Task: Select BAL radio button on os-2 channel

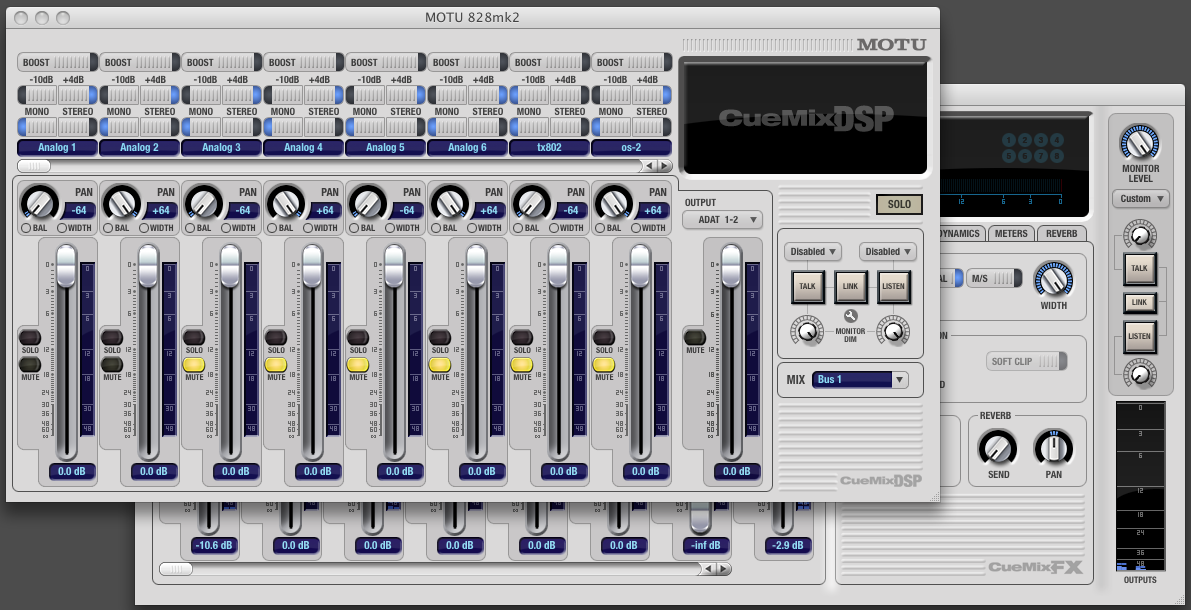Action: 600,228
